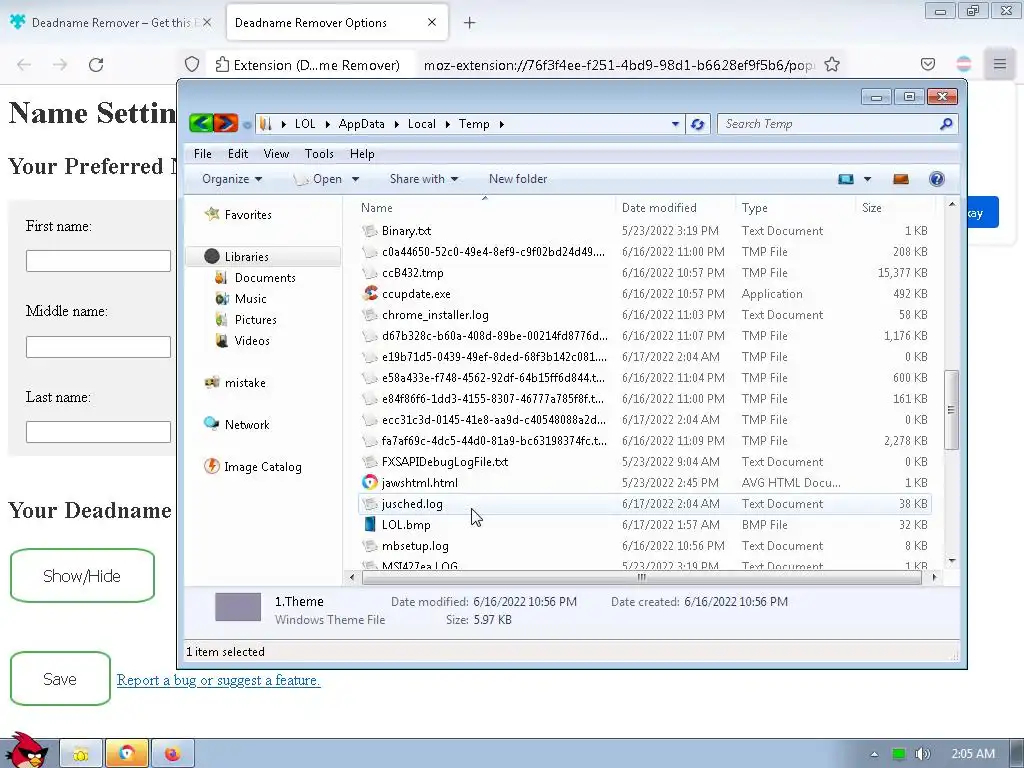Open Report a bug or suggest a feature link

pyautogui.click(x=218, y=680)
